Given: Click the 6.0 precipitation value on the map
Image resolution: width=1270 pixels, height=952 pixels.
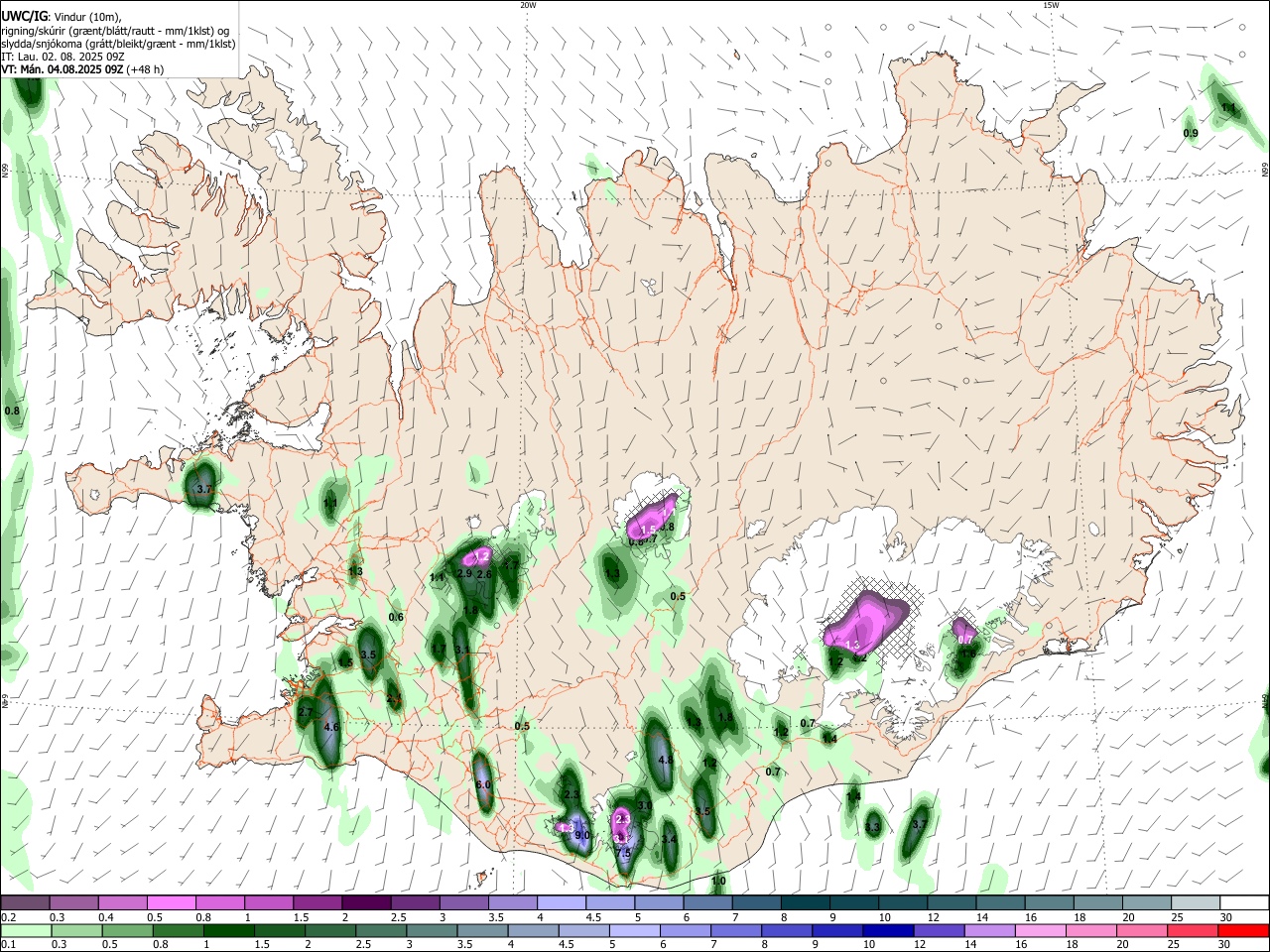Looking at the screenshot, I should tap(484, 784).
